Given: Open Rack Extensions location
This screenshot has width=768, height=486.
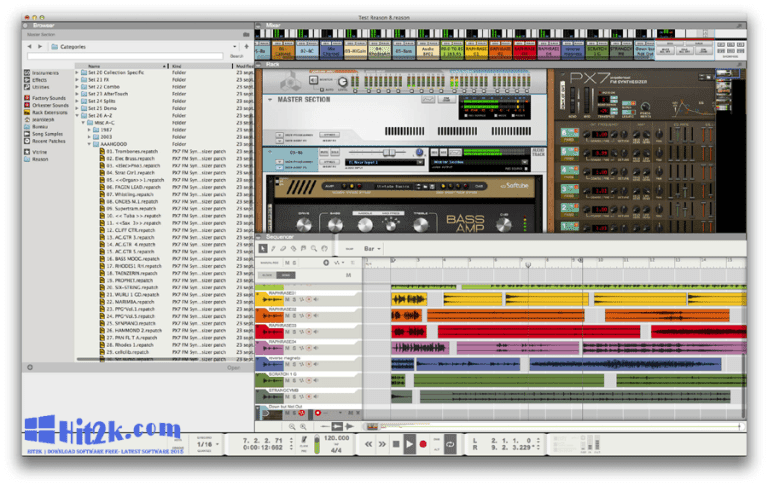Looking at the screenshot, I should (46, 112).
